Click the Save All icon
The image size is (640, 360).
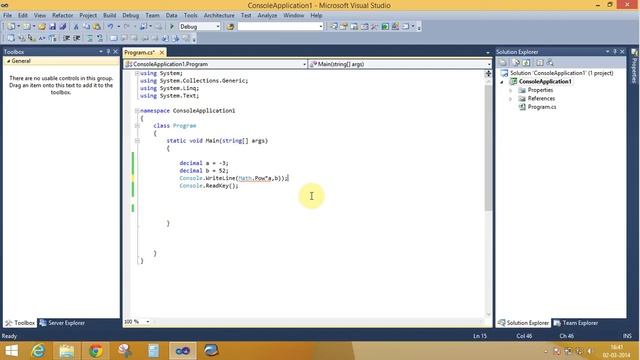coord(62,27)
